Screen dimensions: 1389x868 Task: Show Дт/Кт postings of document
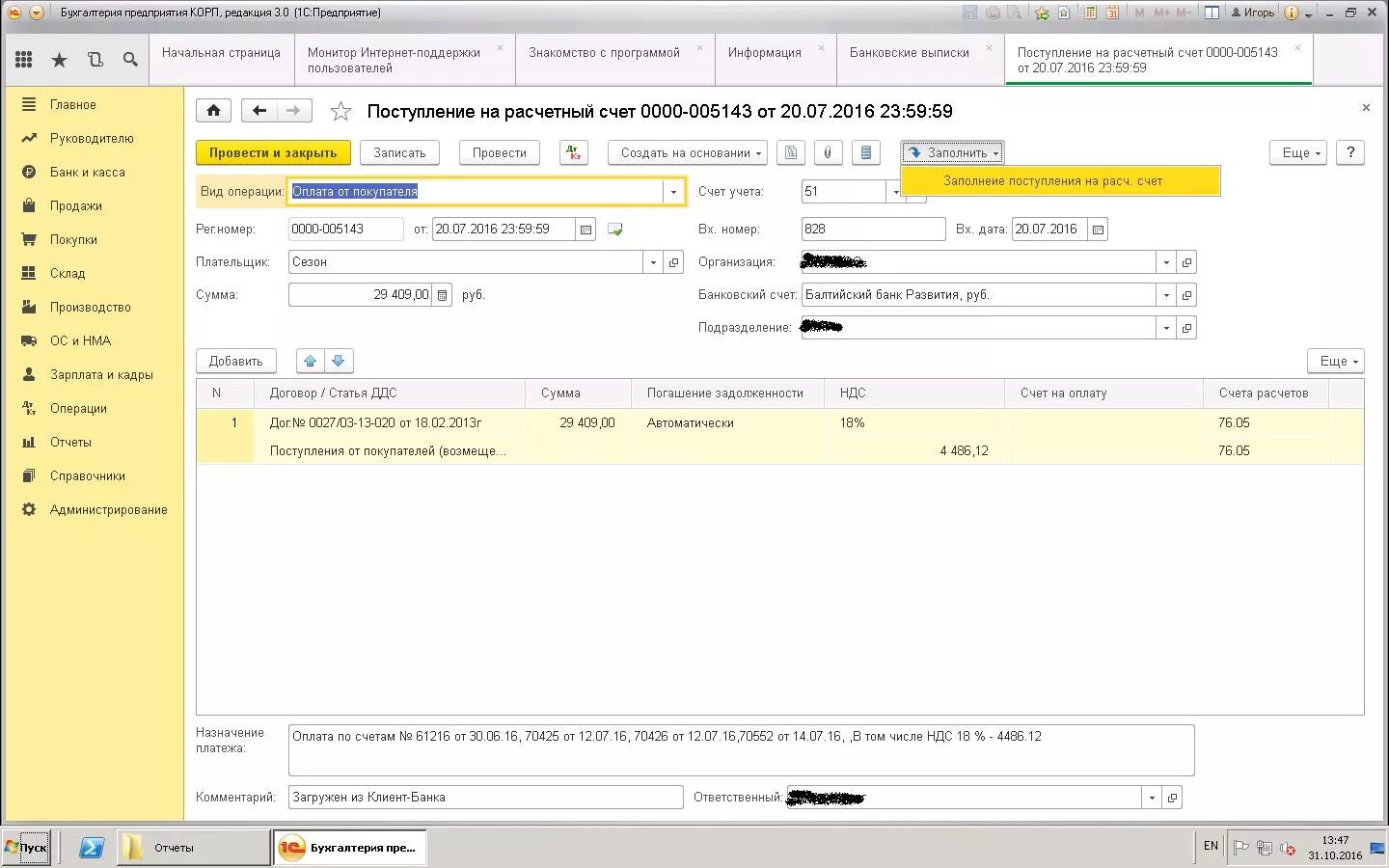574,152
